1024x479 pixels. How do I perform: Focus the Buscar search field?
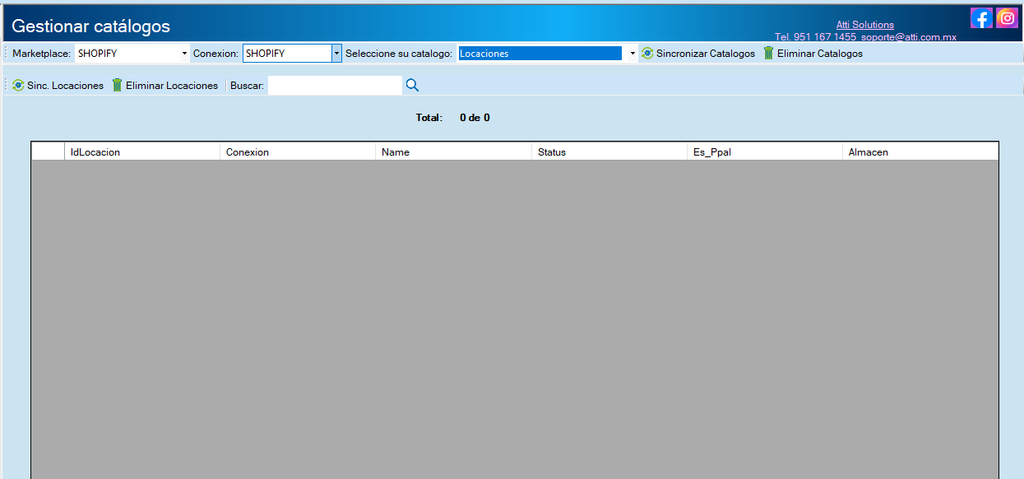tap(335, 85)
